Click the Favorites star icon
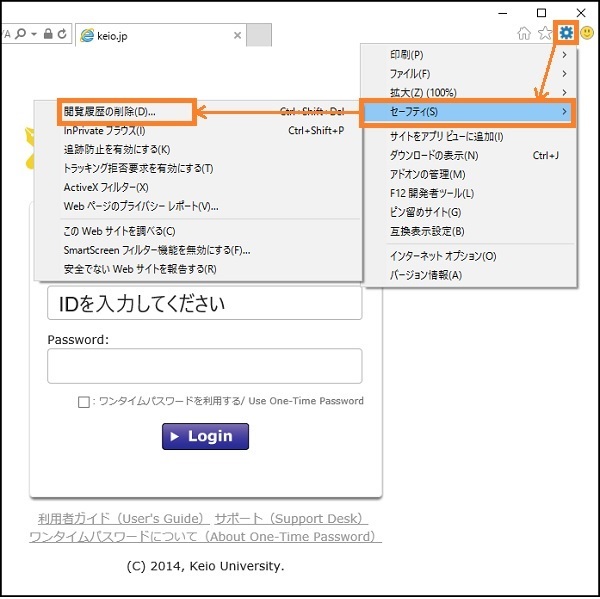 [x=545, y=34]
